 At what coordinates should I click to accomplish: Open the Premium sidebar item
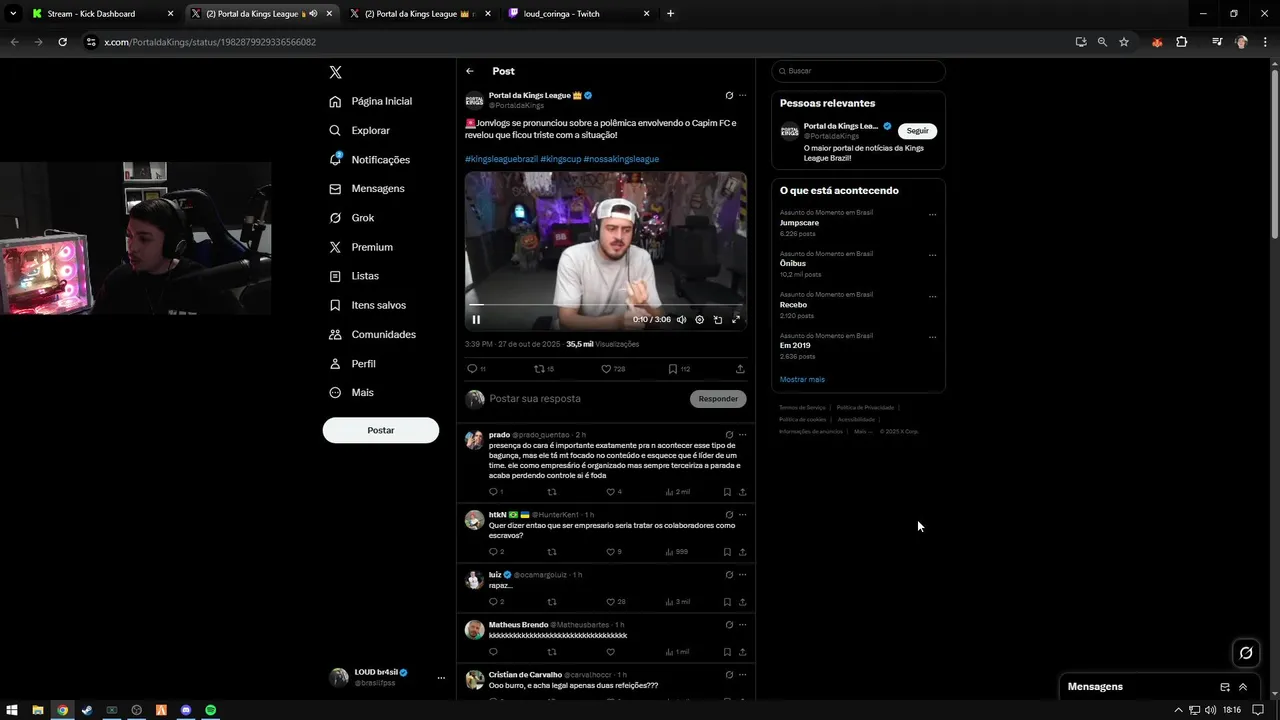click(360, 247)
